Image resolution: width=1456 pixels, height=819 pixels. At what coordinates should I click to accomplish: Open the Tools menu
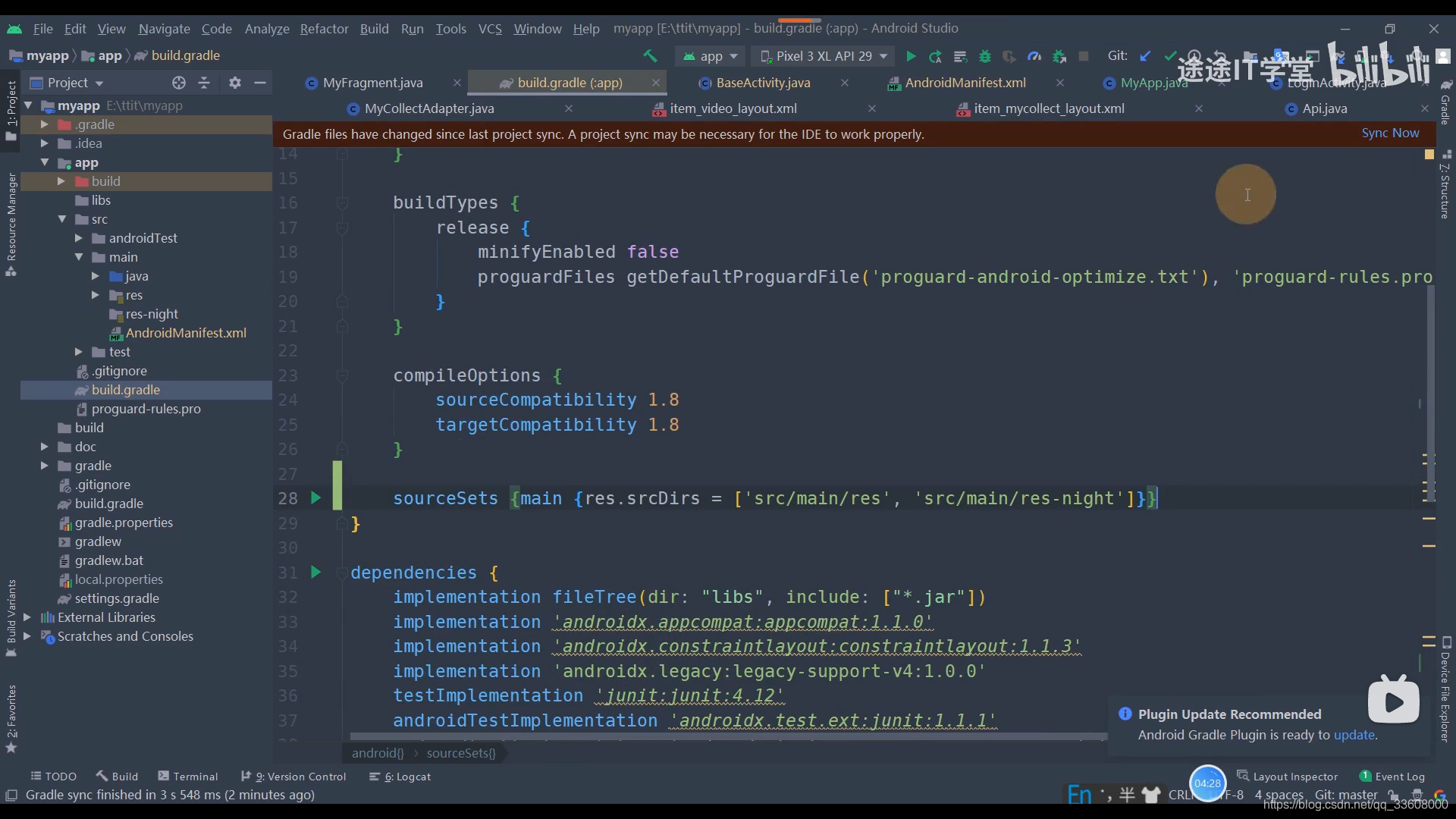pos(450,29)
